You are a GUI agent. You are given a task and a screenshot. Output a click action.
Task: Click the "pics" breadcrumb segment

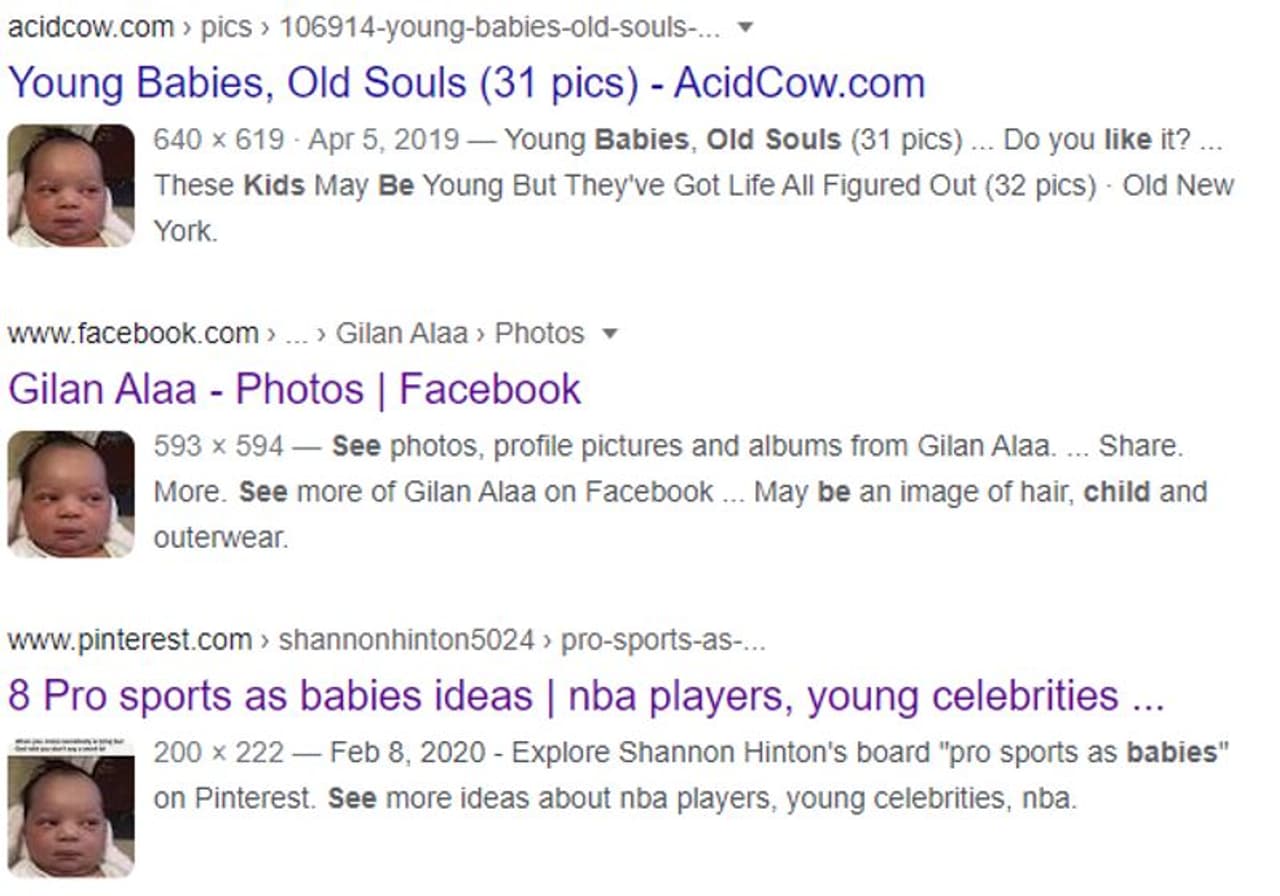coord(226,27)
